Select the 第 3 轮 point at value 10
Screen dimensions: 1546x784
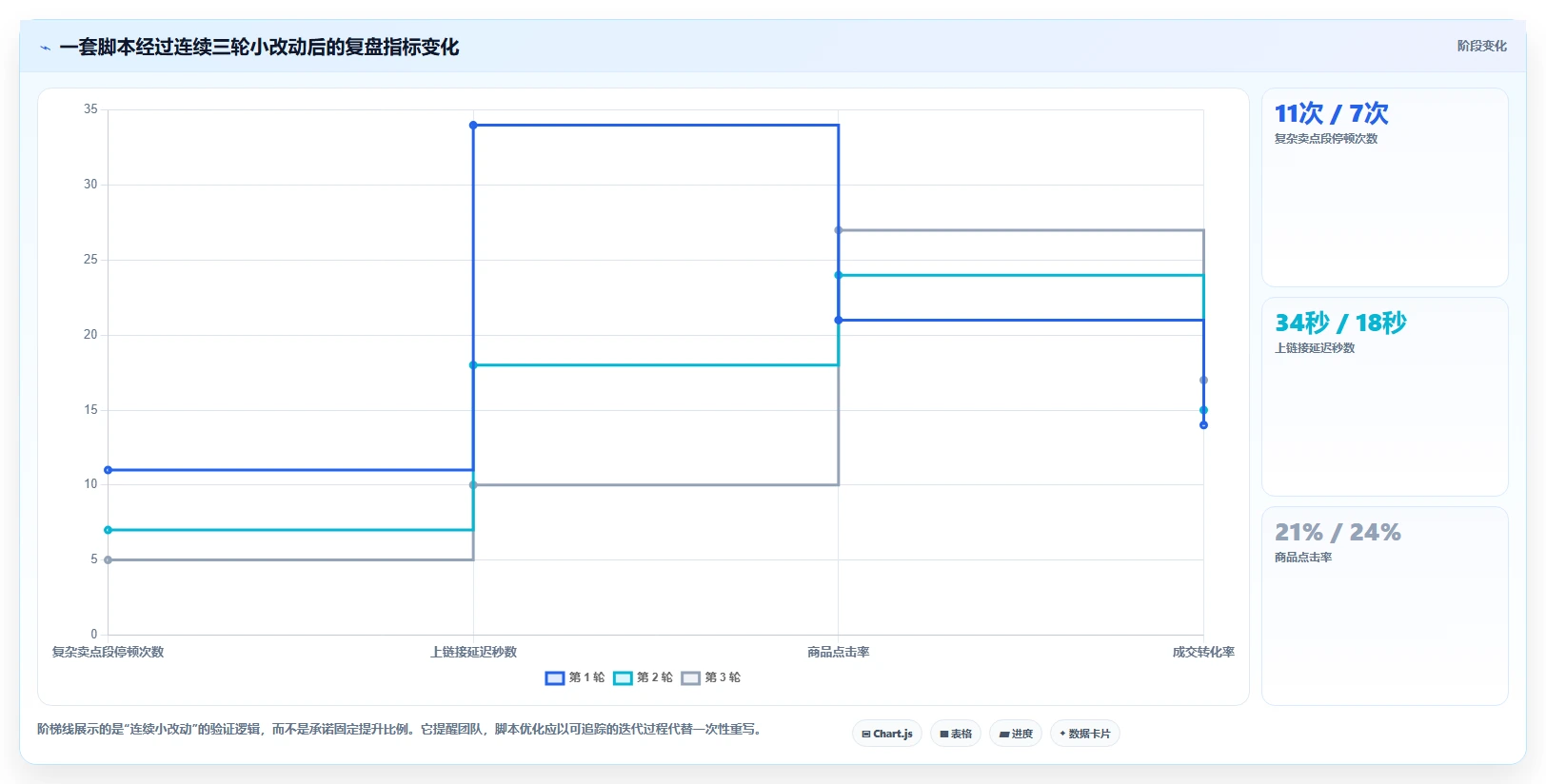click(473, 485)
